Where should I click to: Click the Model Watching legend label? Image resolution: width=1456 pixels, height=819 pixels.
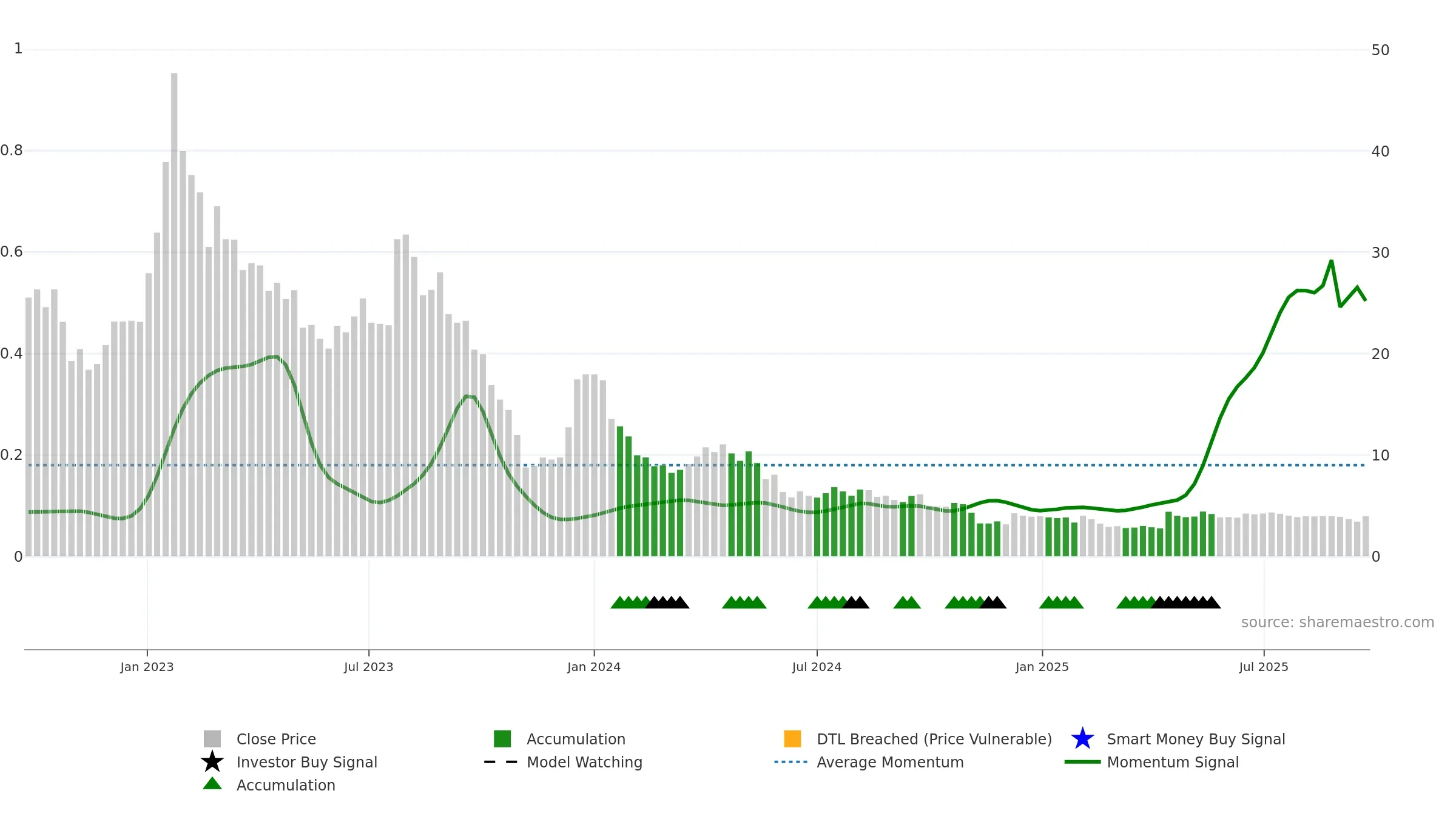click(584, 762)
